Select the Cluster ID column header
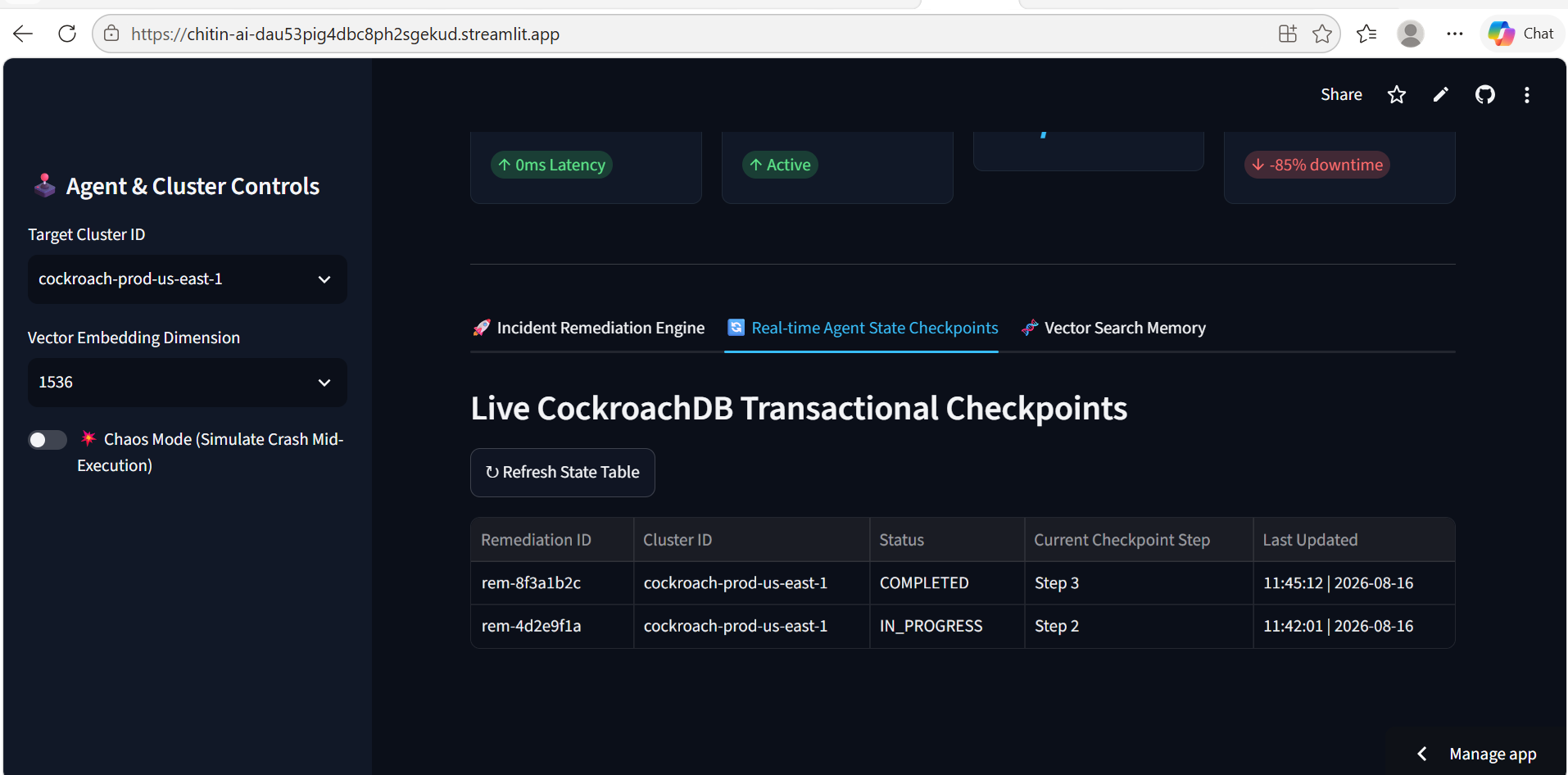The height and width of the screenshot is (775, 1568). pos(752,540)
